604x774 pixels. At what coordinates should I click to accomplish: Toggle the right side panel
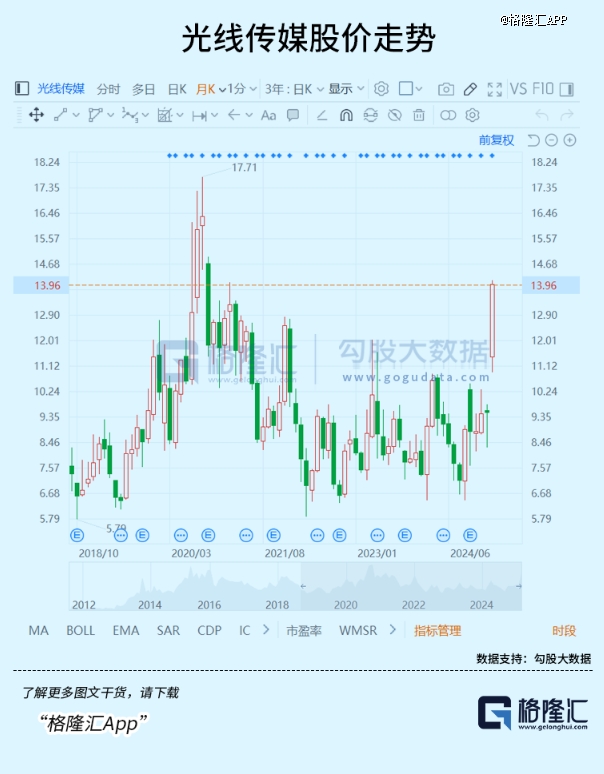point(567,89)
